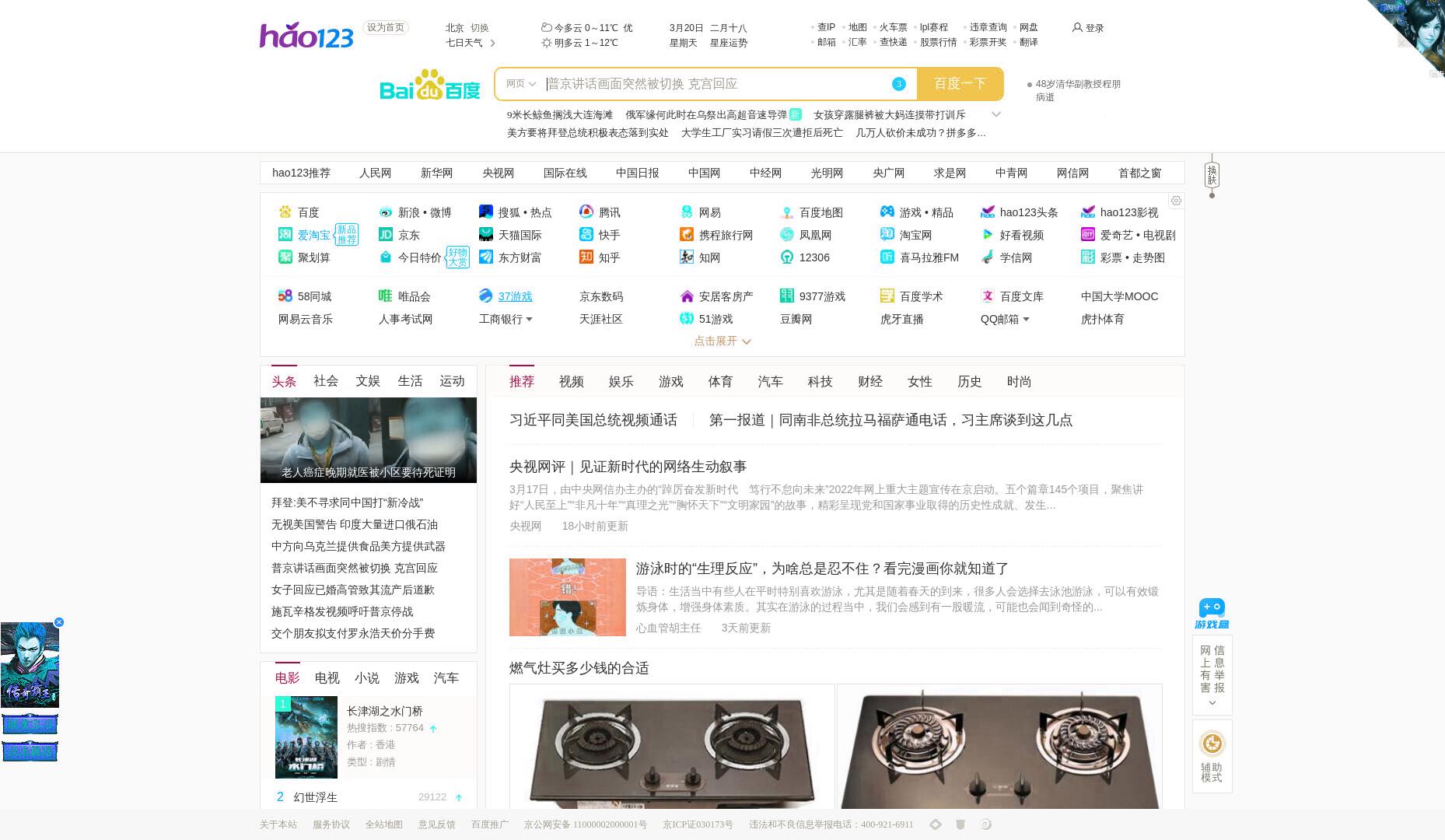
Task: Open 12306 icon
Action: pyautogui.click(x=787, y=257)
